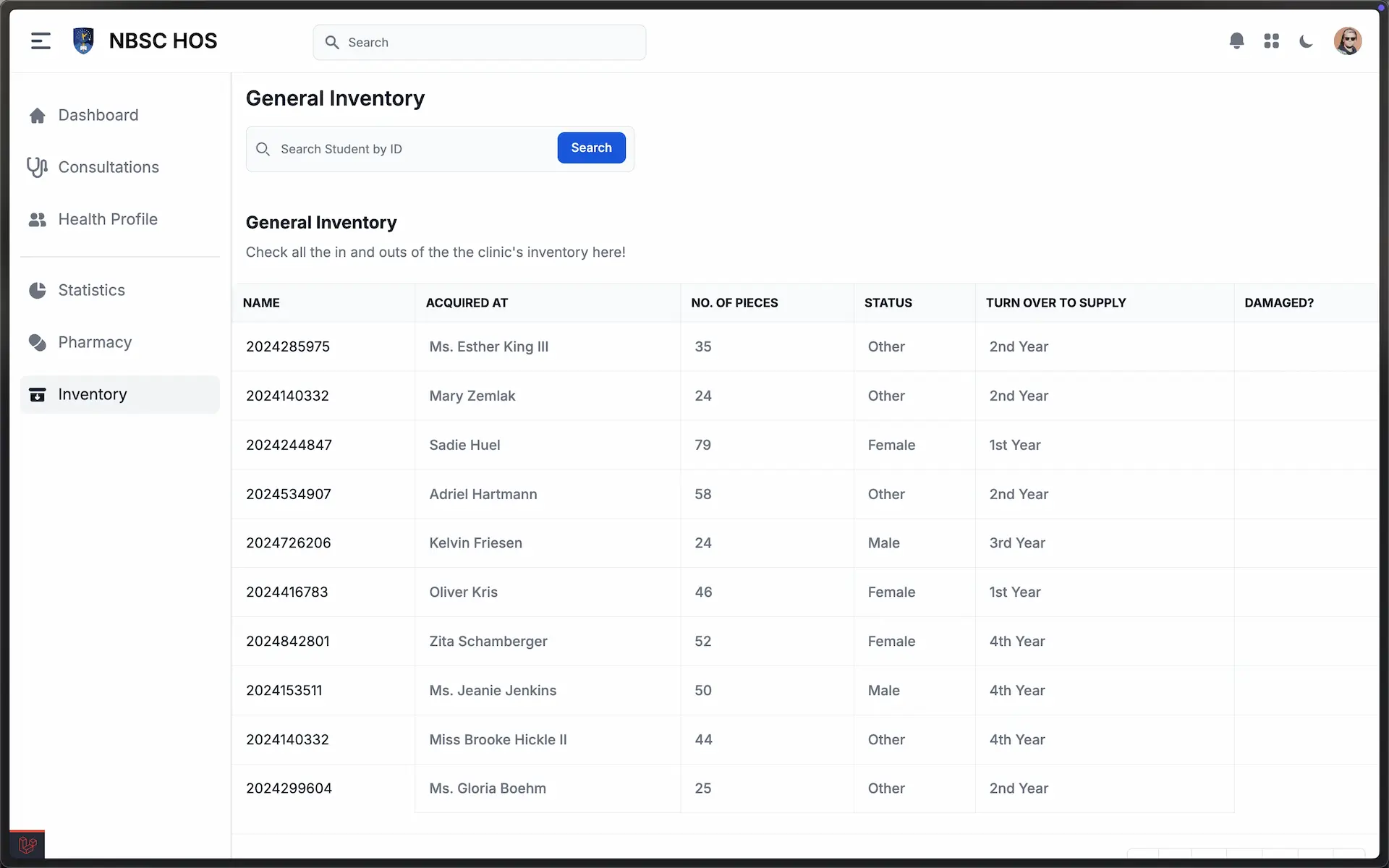Click the Statistics pie chart icon
The height and width of the screenshot is (868, 1389).
tap(38, 291)
